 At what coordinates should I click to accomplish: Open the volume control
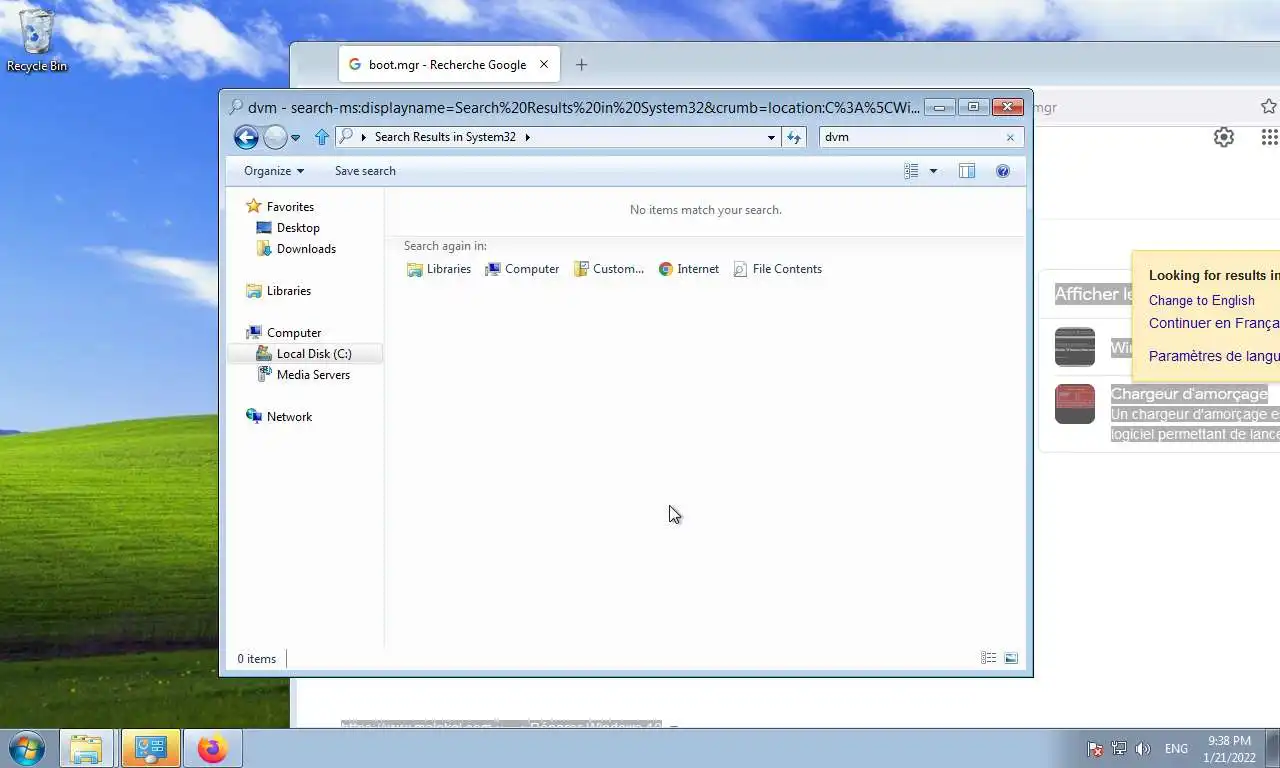[x=1143, y=749]
